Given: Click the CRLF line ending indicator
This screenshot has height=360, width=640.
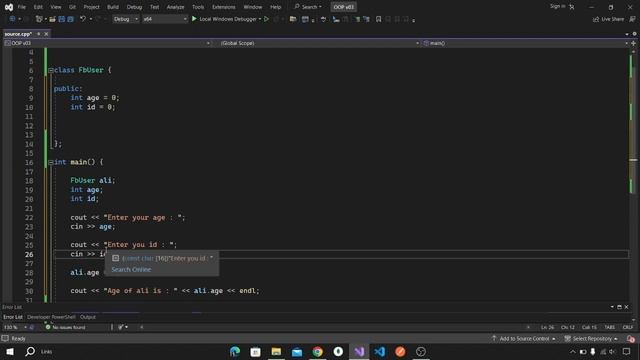Looking at the screenshot, I should pyautogui.click(x=628, y=327).
